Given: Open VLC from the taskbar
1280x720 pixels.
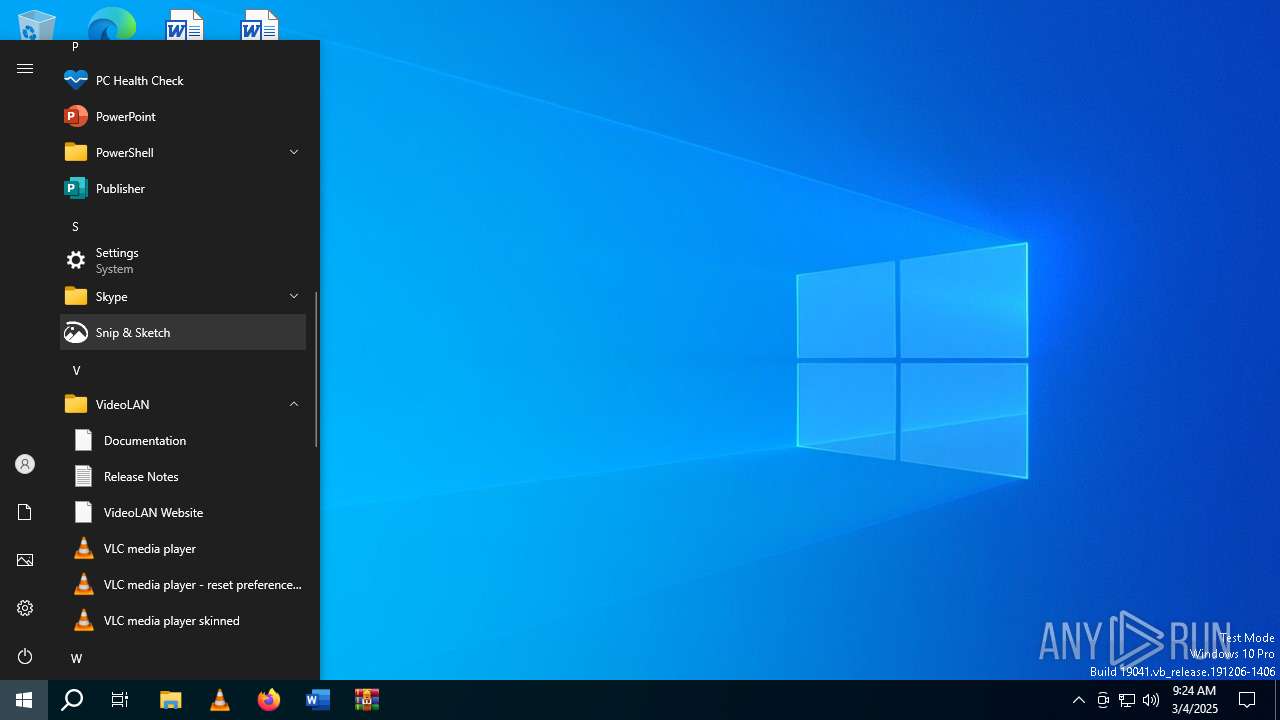Looking at the screenshot, I should pos(220,700).
